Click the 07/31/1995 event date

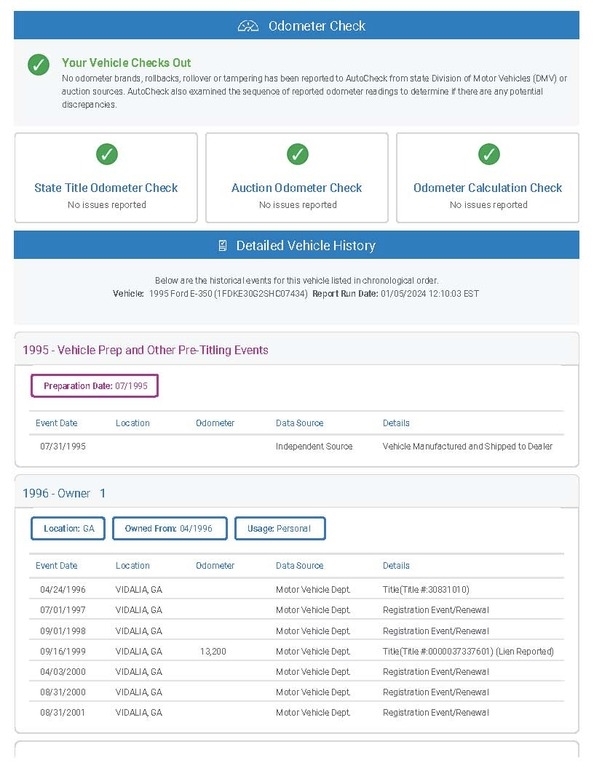(x=63, y=447)
